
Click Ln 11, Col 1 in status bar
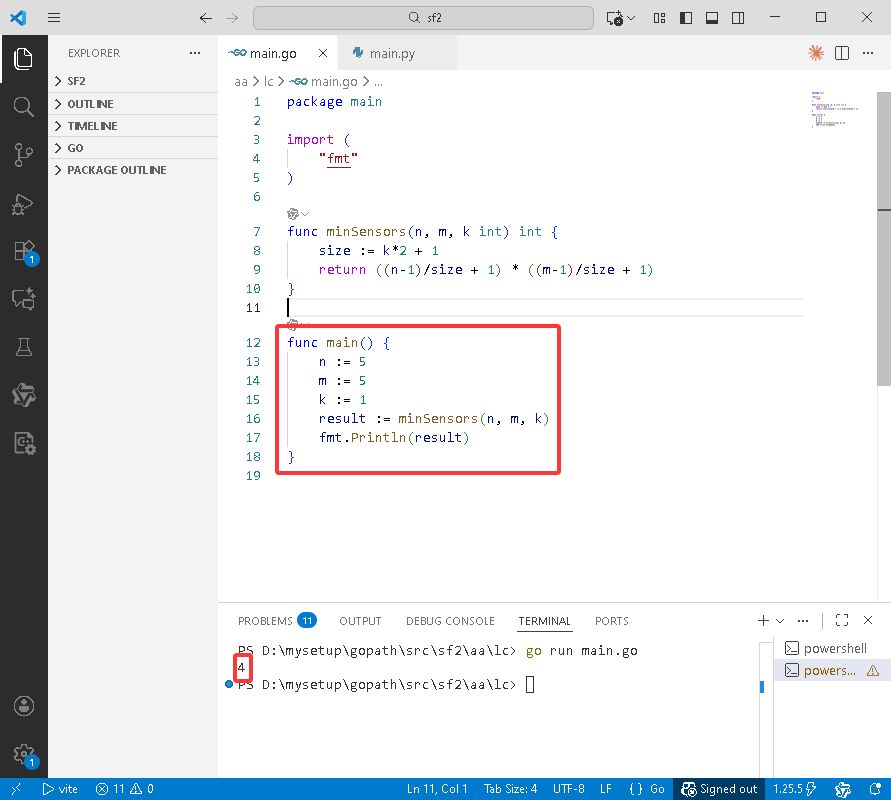pos(437,789)
